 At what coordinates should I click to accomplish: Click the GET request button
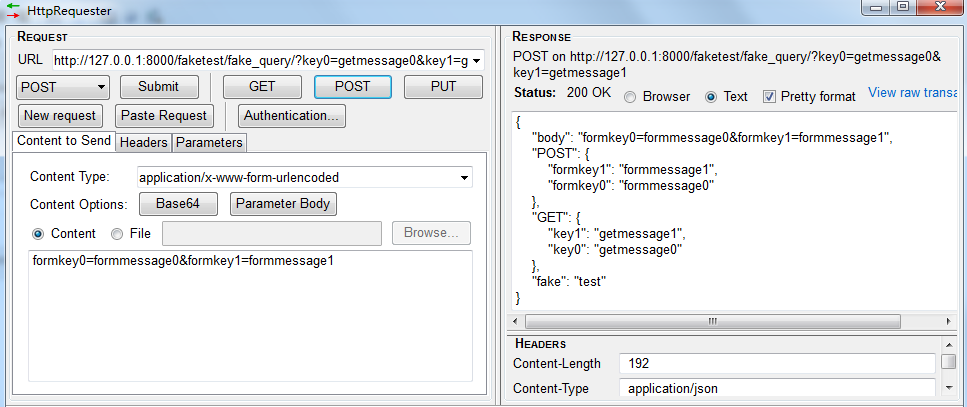click(262, 87)
